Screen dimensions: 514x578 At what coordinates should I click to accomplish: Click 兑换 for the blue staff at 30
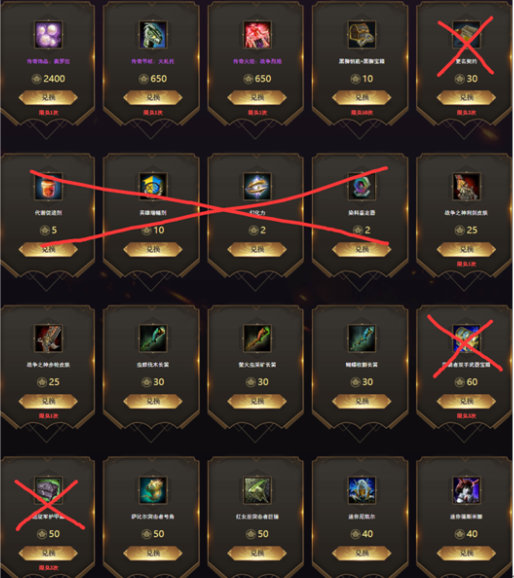[362, 401]
